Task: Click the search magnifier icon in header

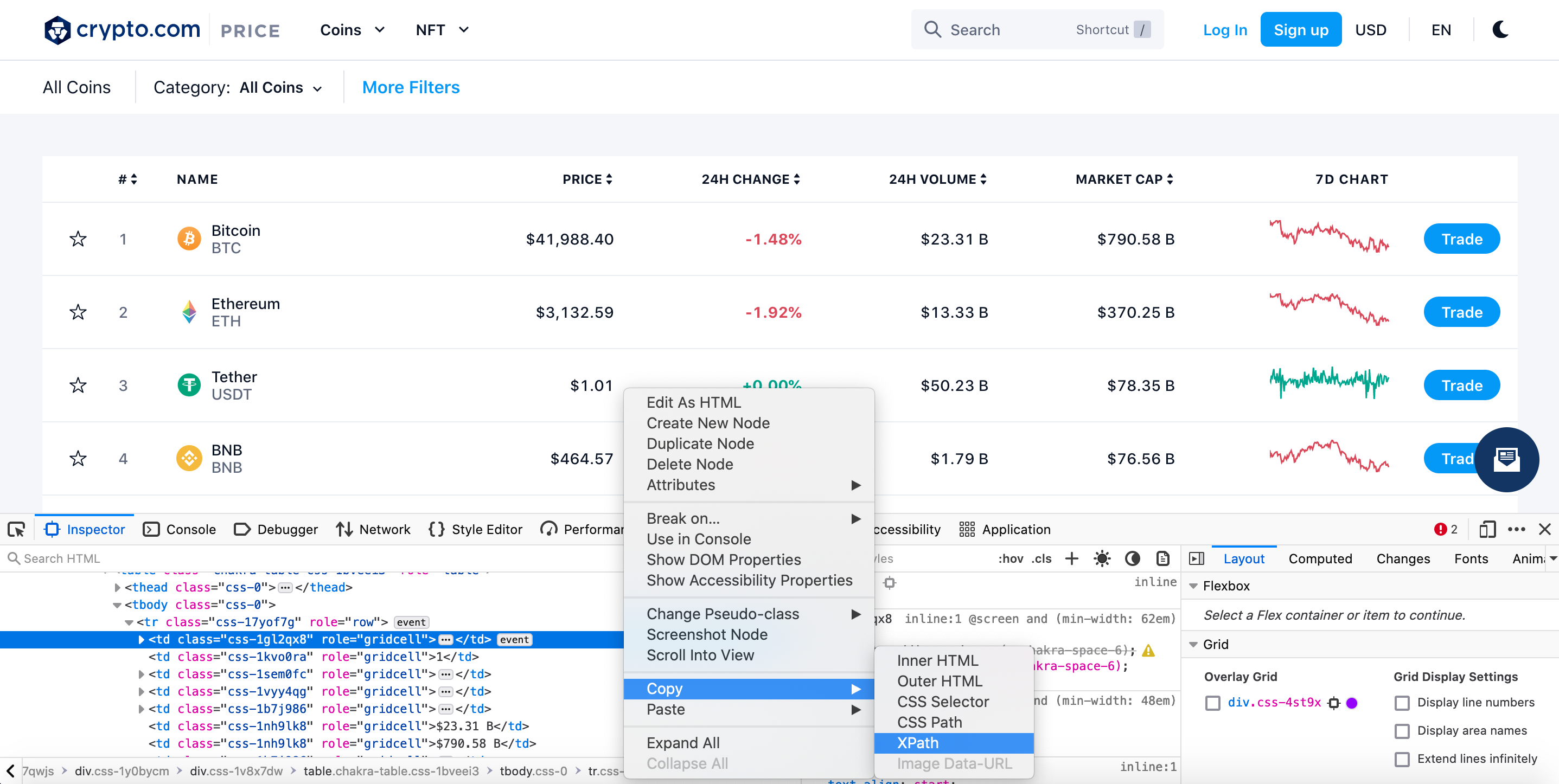Action: point(932,30)
